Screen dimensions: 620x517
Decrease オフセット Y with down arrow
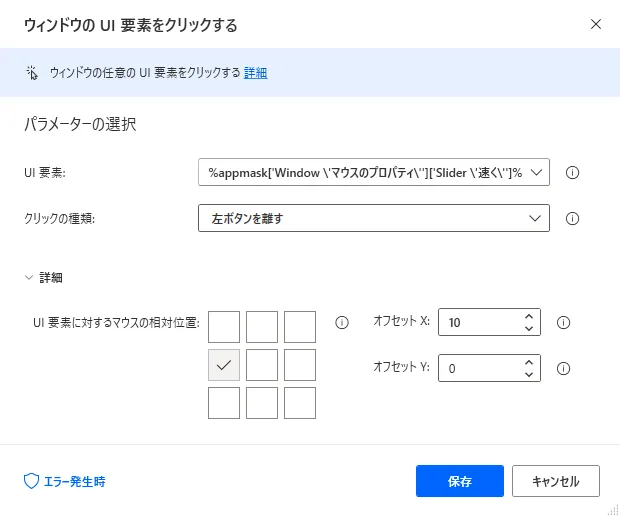coord(528,375)
